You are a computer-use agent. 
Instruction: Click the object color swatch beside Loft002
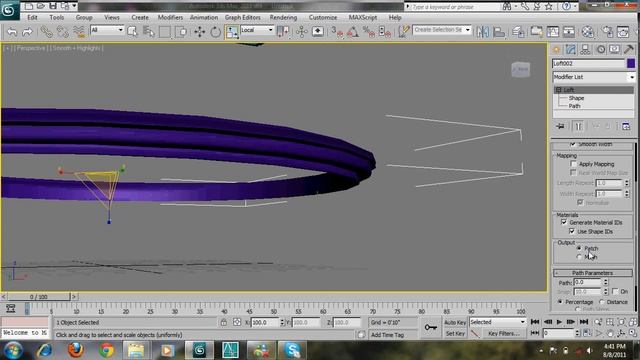631,63
